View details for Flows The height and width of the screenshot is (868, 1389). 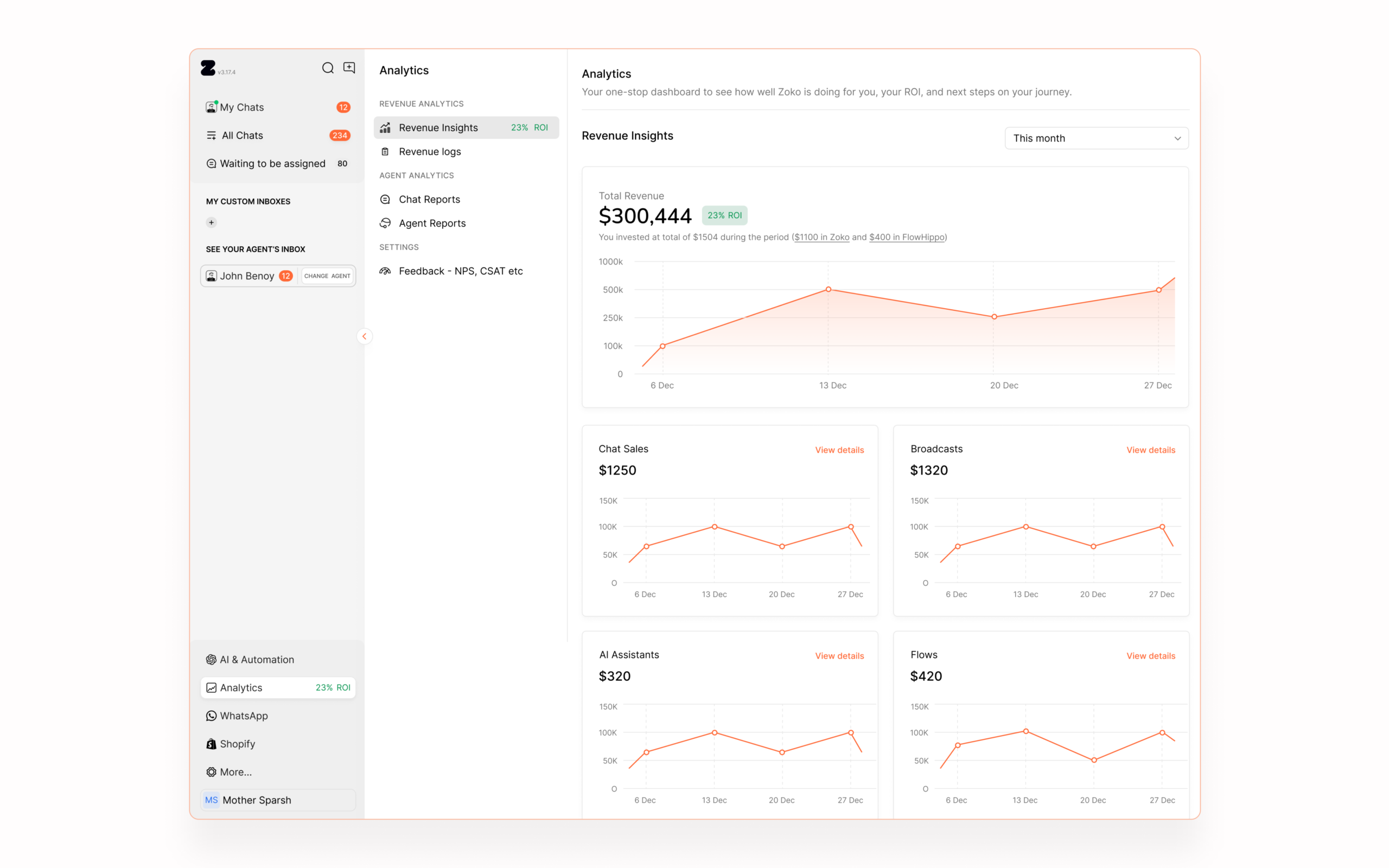[1151, 656]
